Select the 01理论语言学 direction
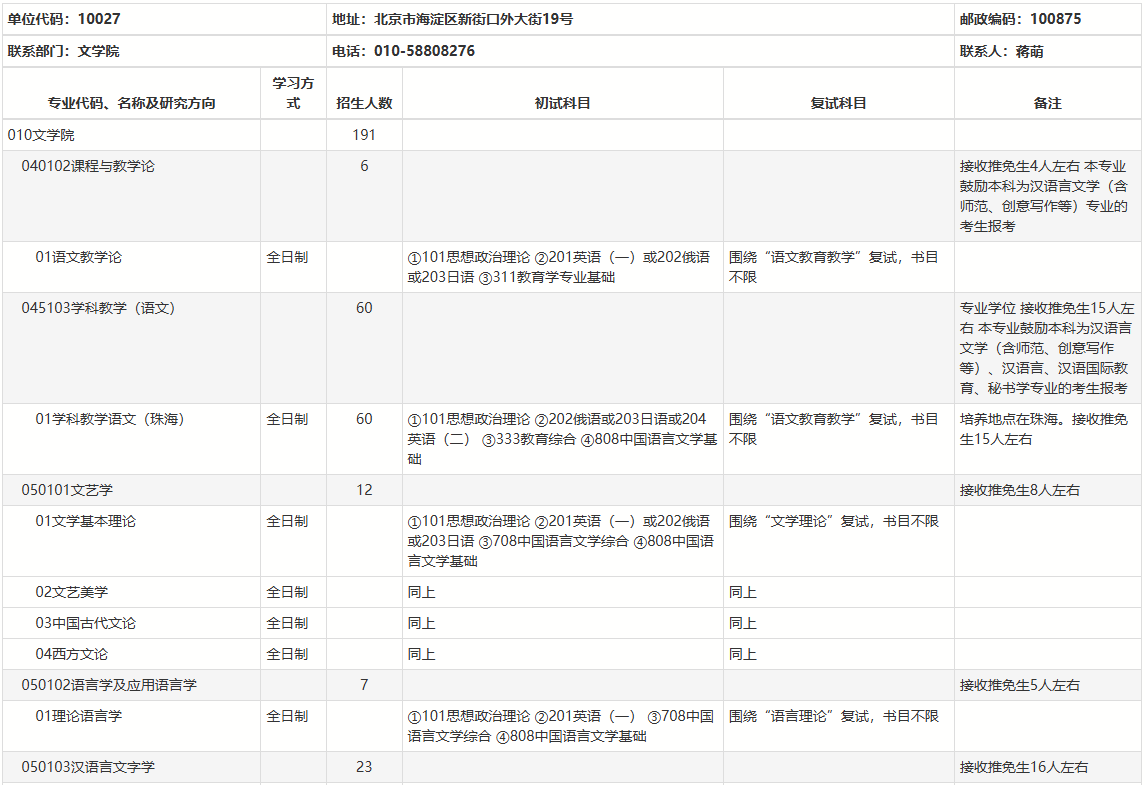The height and width of the screenshot is (785, 1145). 78,716
